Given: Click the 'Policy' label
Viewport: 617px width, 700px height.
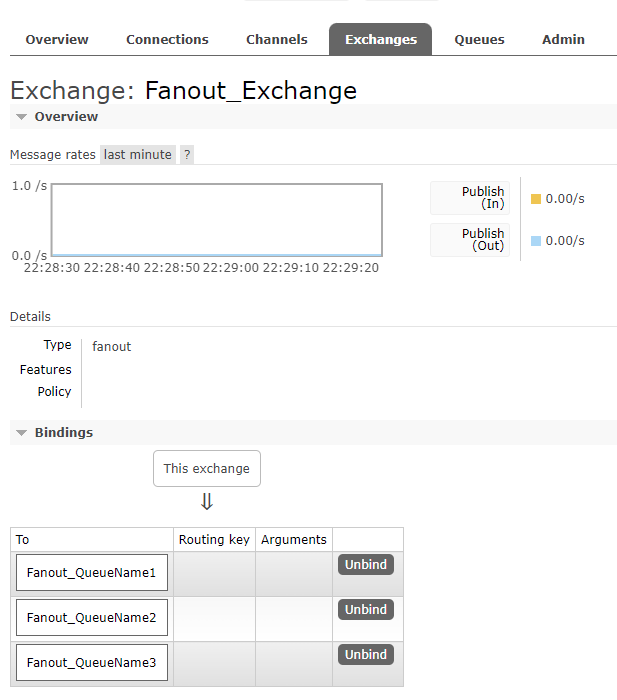Looking at the screenshot, I should 54,392.
